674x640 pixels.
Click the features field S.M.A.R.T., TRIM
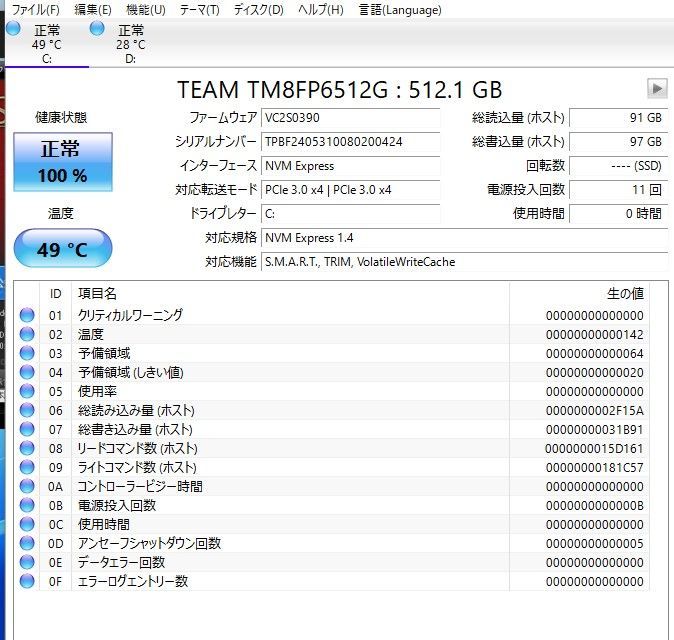pos(464,262)
